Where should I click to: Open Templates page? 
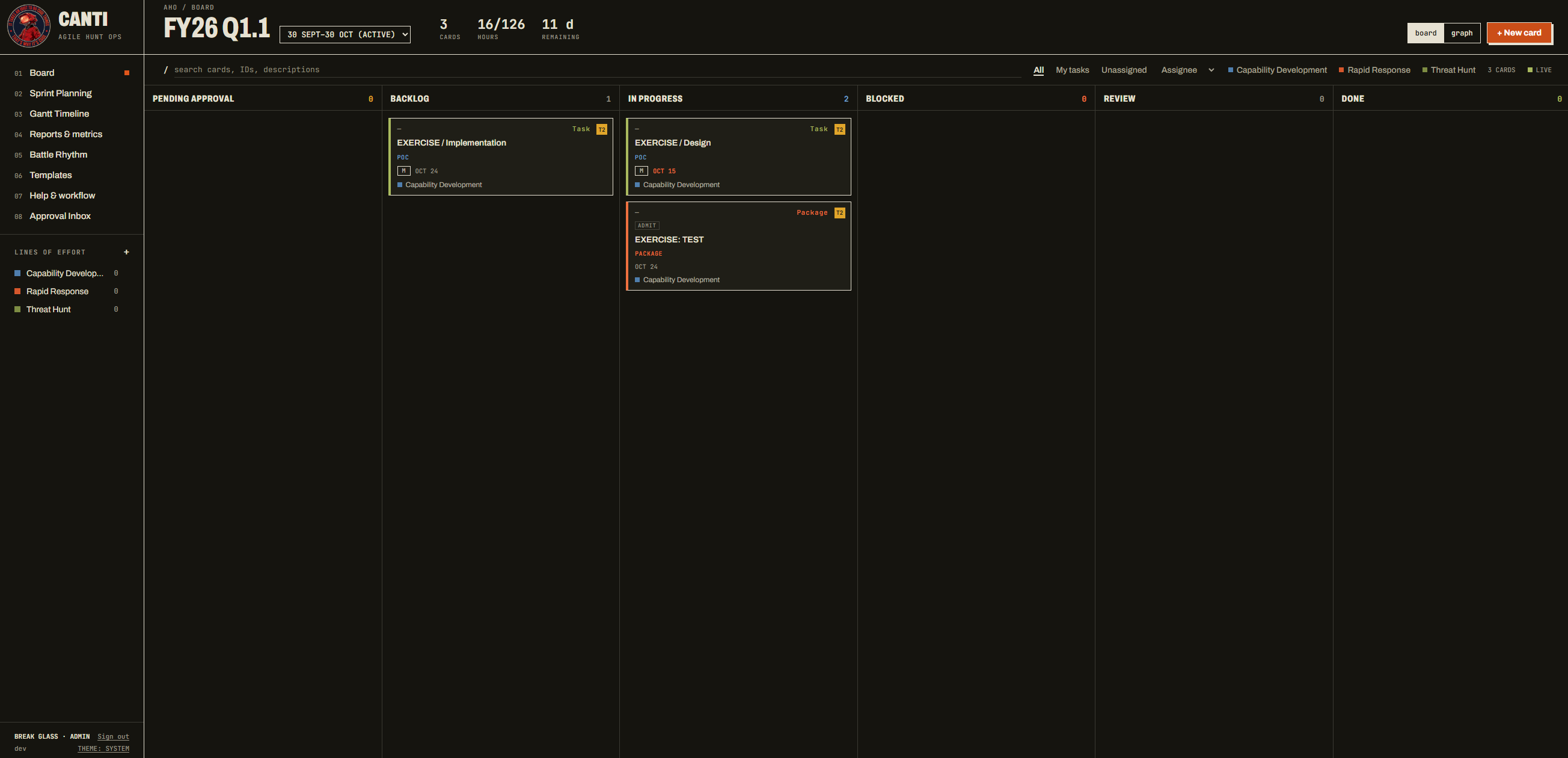[x=72, y=175]
